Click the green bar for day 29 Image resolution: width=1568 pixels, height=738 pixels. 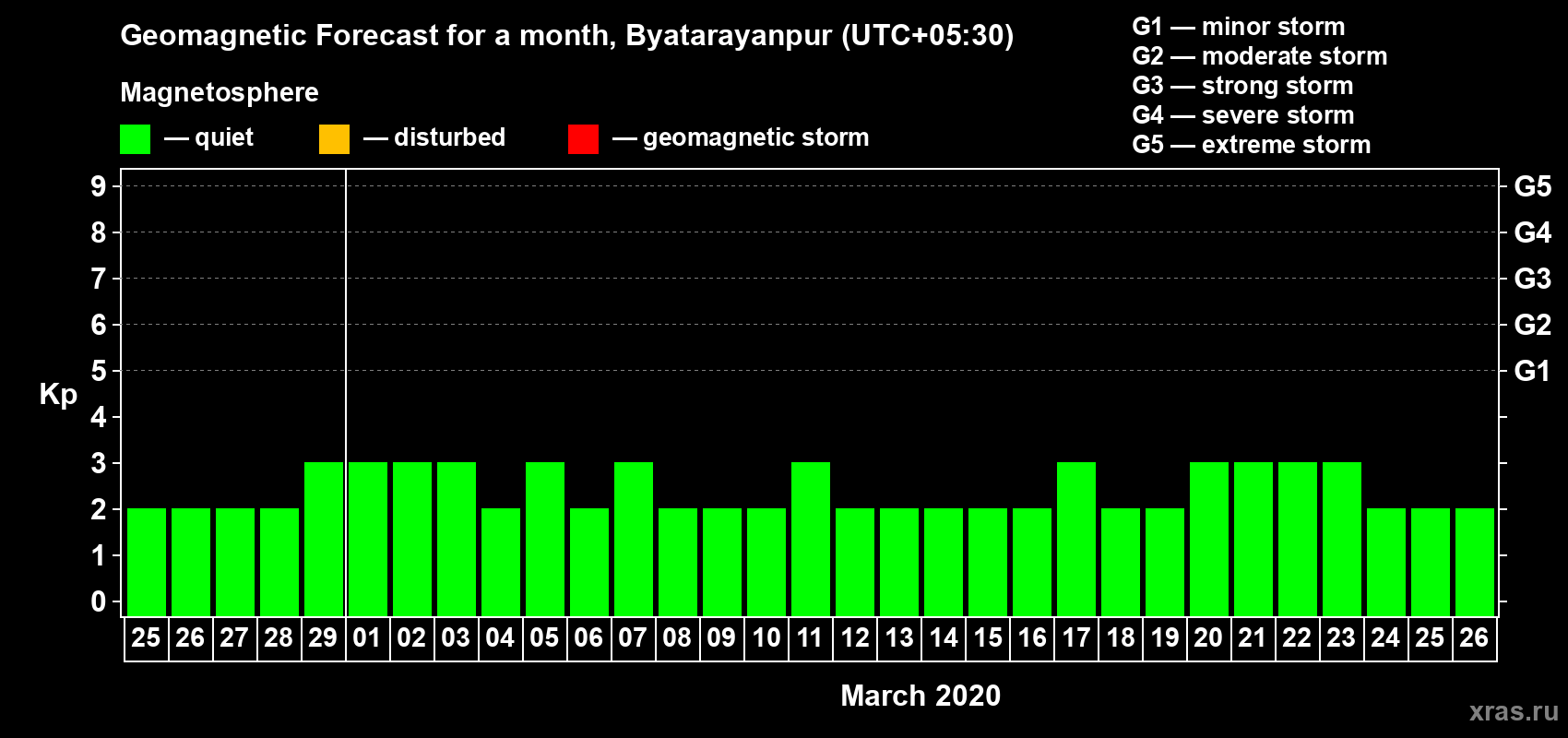(324, 539)
